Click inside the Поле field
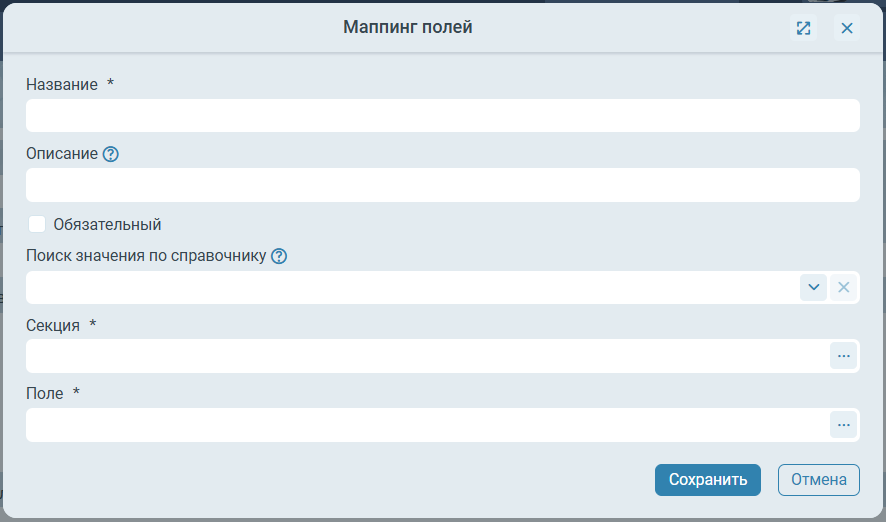 point(427,425)
